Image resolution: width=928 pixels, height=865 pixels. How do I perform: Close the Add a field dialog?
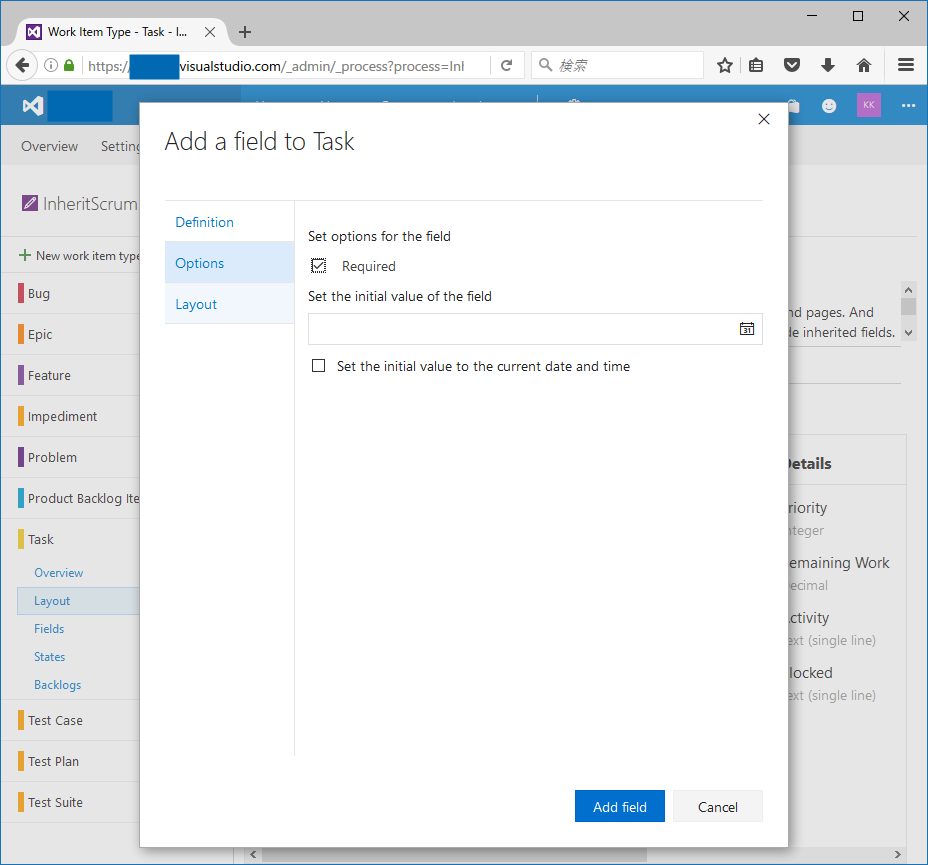coord(764,119)
